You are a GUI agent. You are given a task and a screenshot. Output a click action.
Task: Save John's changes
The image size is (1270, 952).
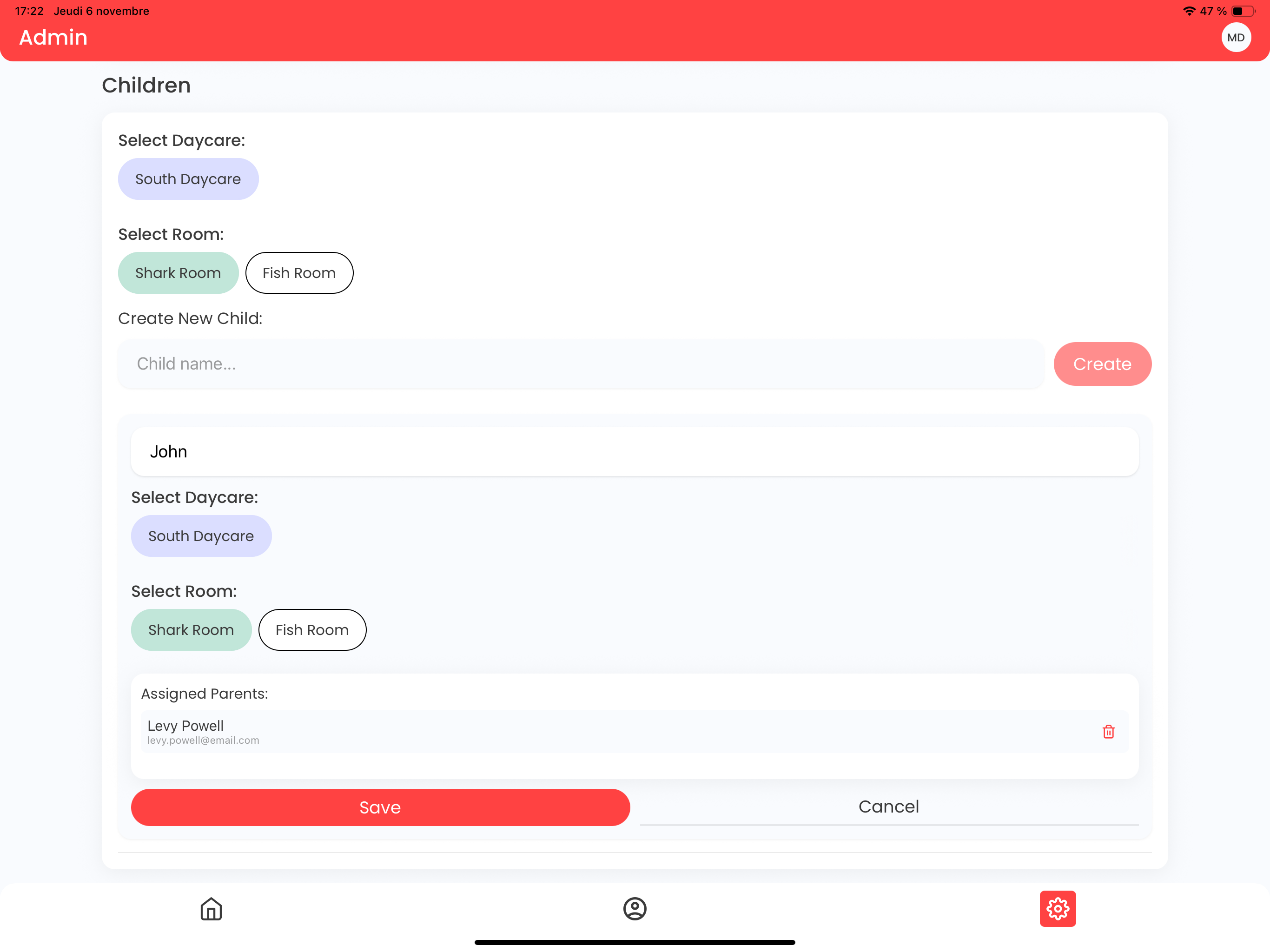point(380,807)
